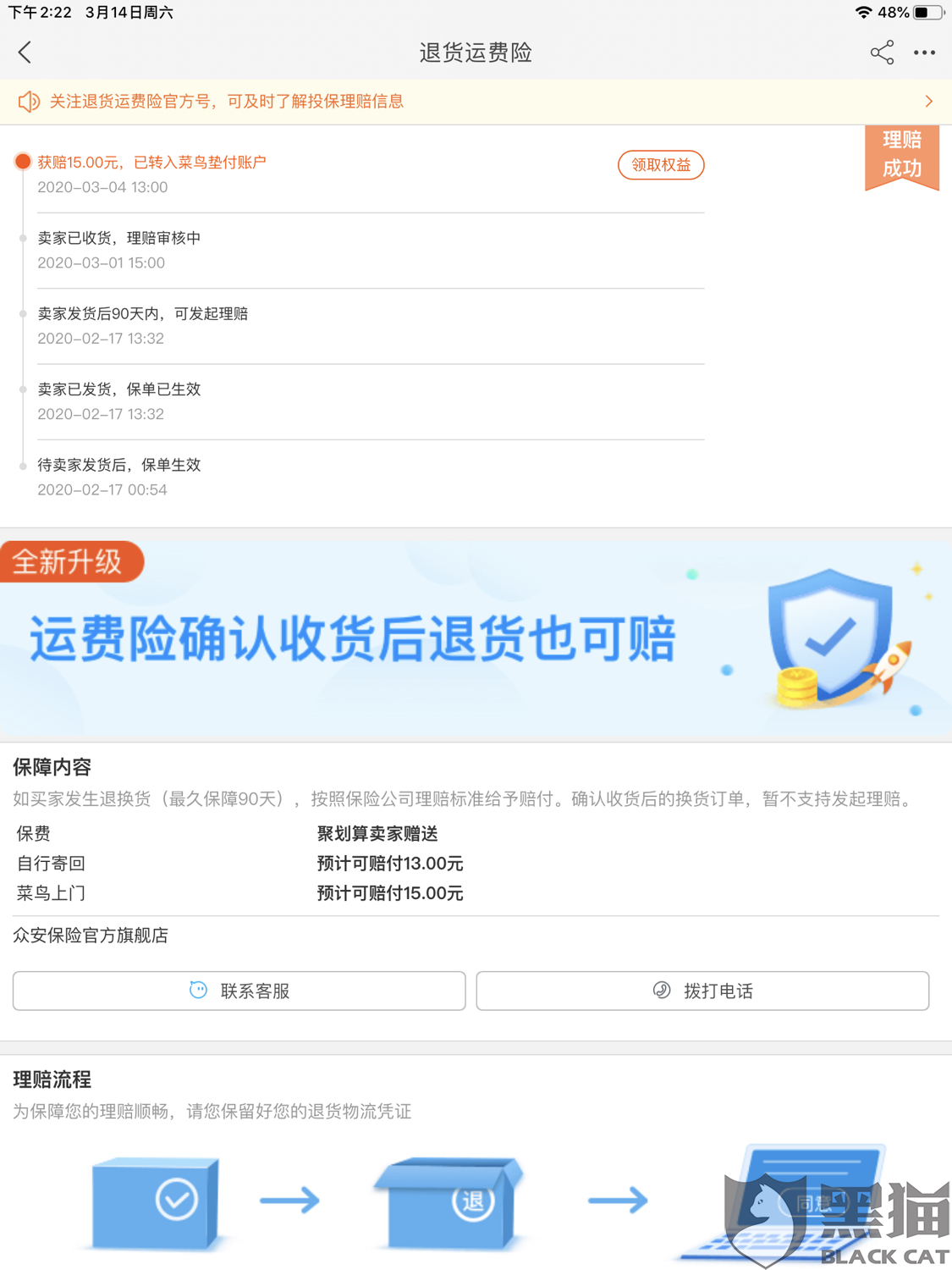Image resolution: width=952 pixels, height=1270 pixels.
Task: Tap the back arrow icon
Action: tap(25, 52)
